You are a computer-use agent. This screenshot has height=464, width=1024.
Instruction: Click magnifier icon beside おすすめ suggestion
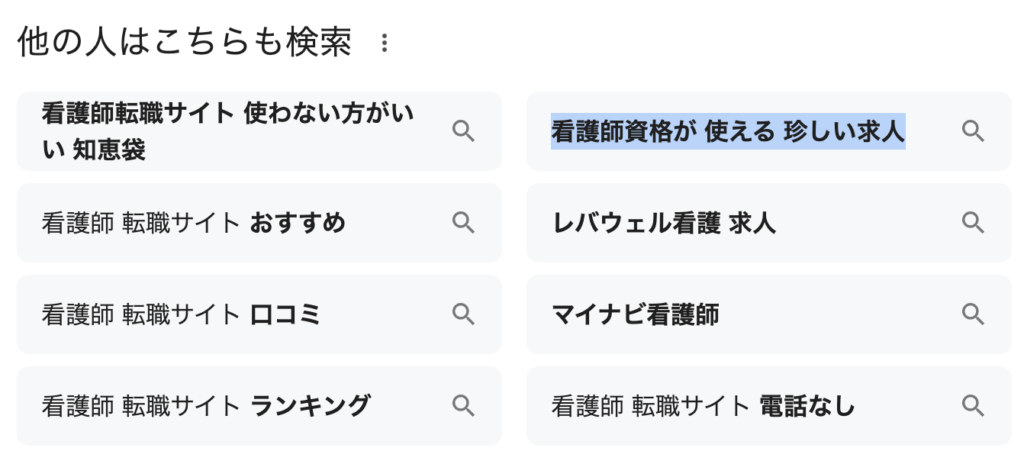tap(463, 223)
